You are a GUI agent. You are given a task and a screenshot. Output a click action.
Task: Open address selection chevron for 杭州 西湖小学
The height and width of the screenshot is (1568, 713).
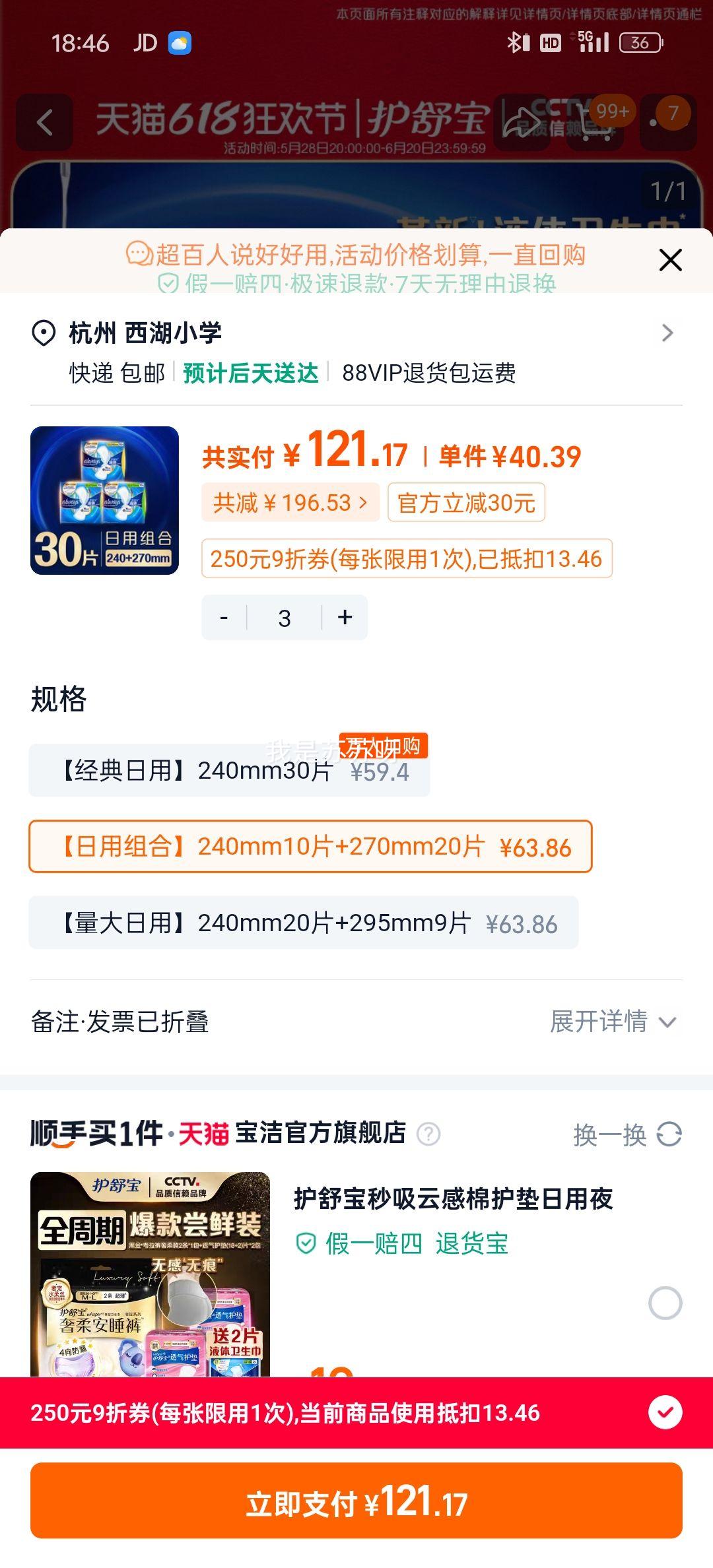[667, 333]
